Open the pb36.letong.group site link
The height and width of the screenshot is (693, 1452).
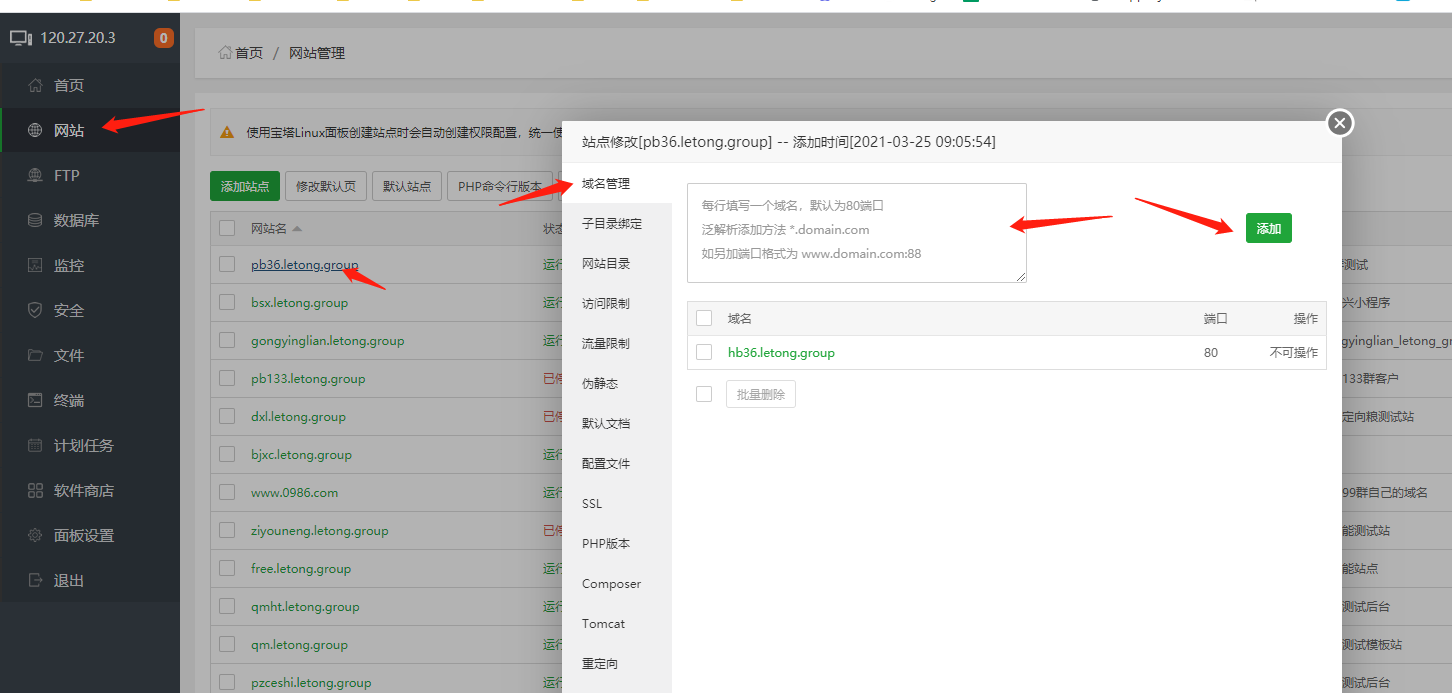pos(304,265)
